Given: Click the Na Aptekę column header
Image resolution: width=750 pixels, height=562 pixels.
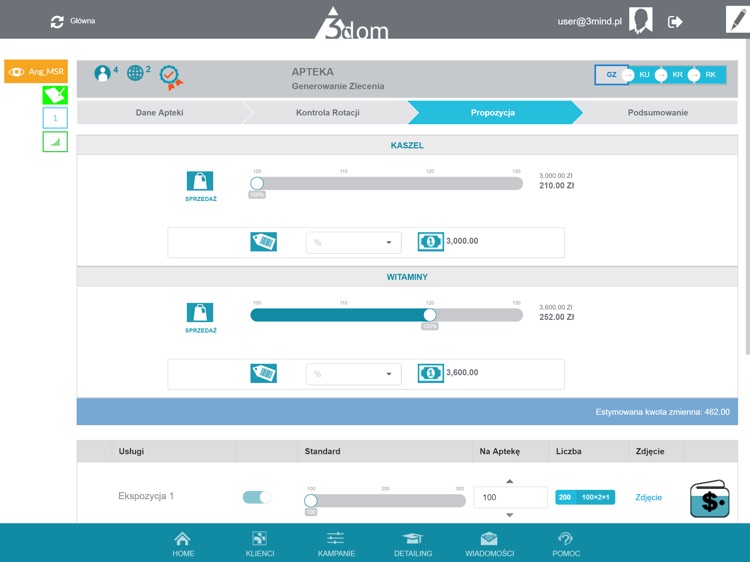Looking at the screenshot, I should coord(499,451).
